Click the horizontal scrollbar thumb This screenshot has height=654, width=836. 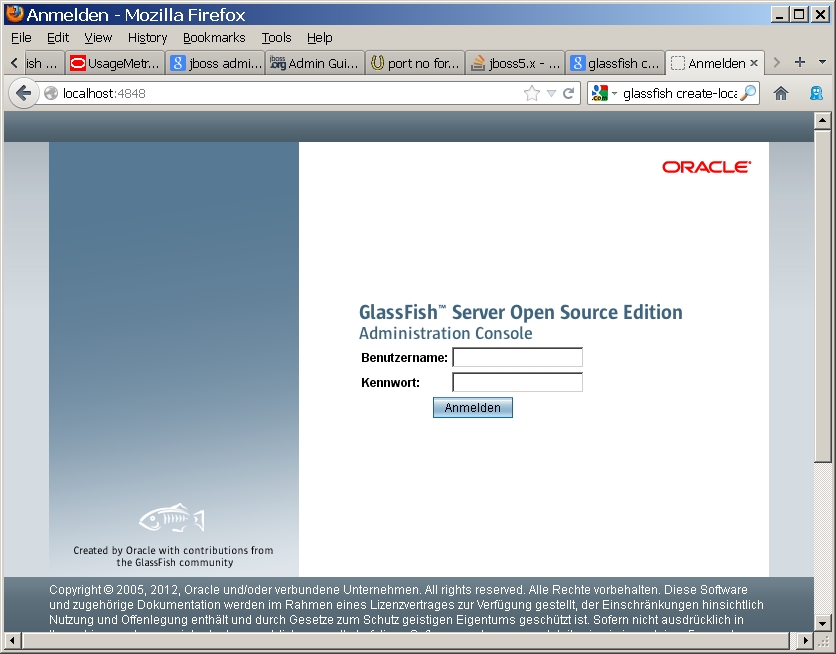click(405, 640)
